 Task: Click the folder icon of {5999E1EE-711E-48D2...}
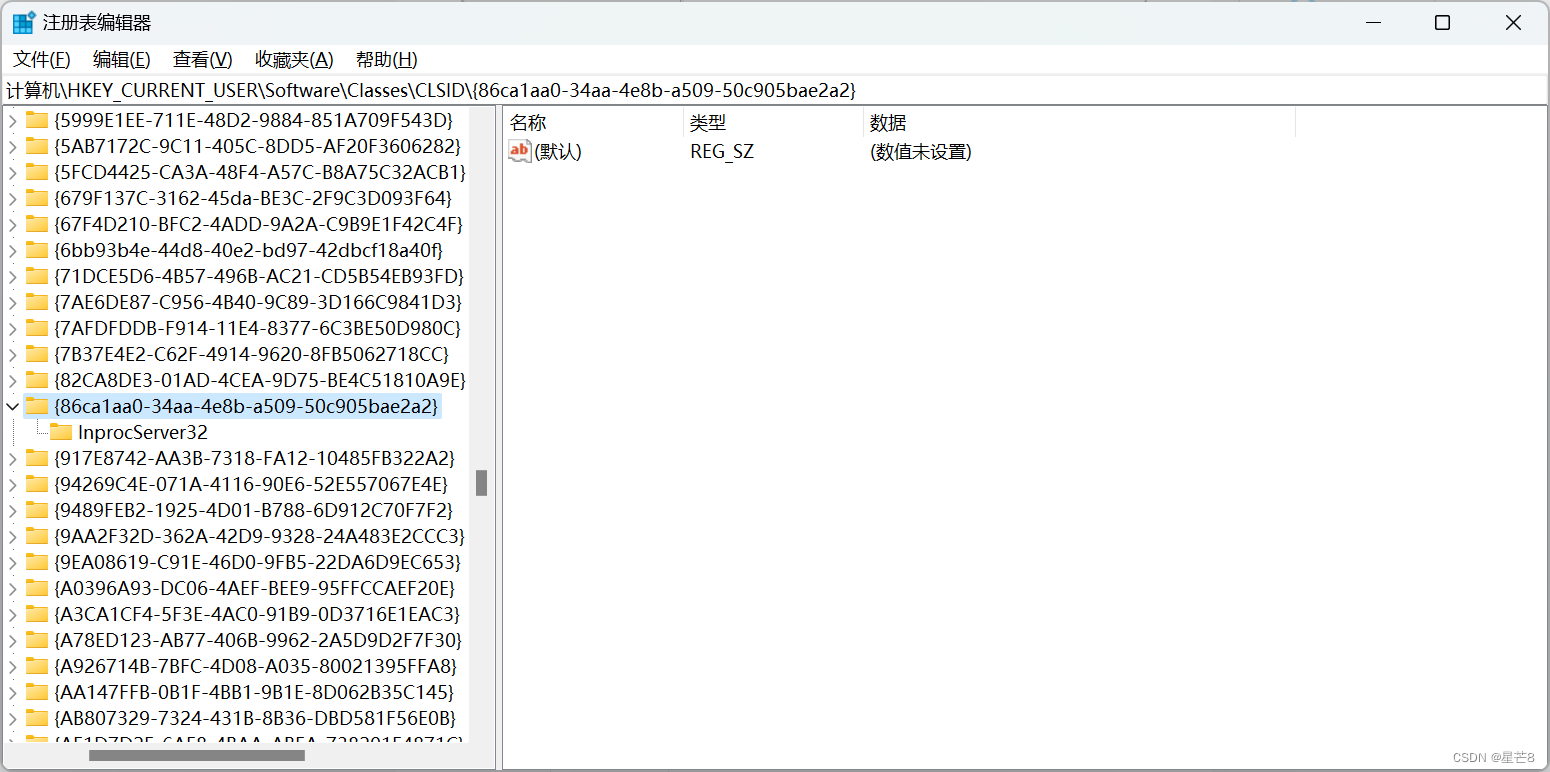37,120
